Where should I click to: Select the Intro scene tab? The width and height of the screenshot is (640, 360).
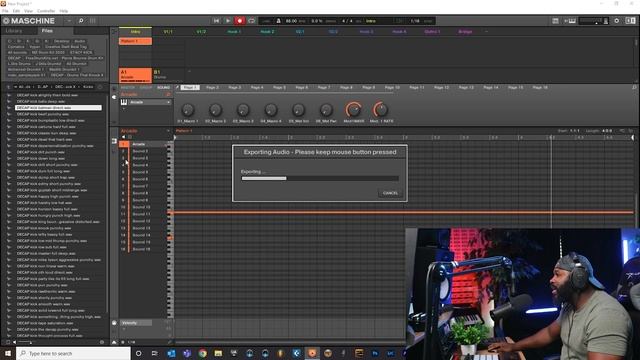click(x=135, y=31)
